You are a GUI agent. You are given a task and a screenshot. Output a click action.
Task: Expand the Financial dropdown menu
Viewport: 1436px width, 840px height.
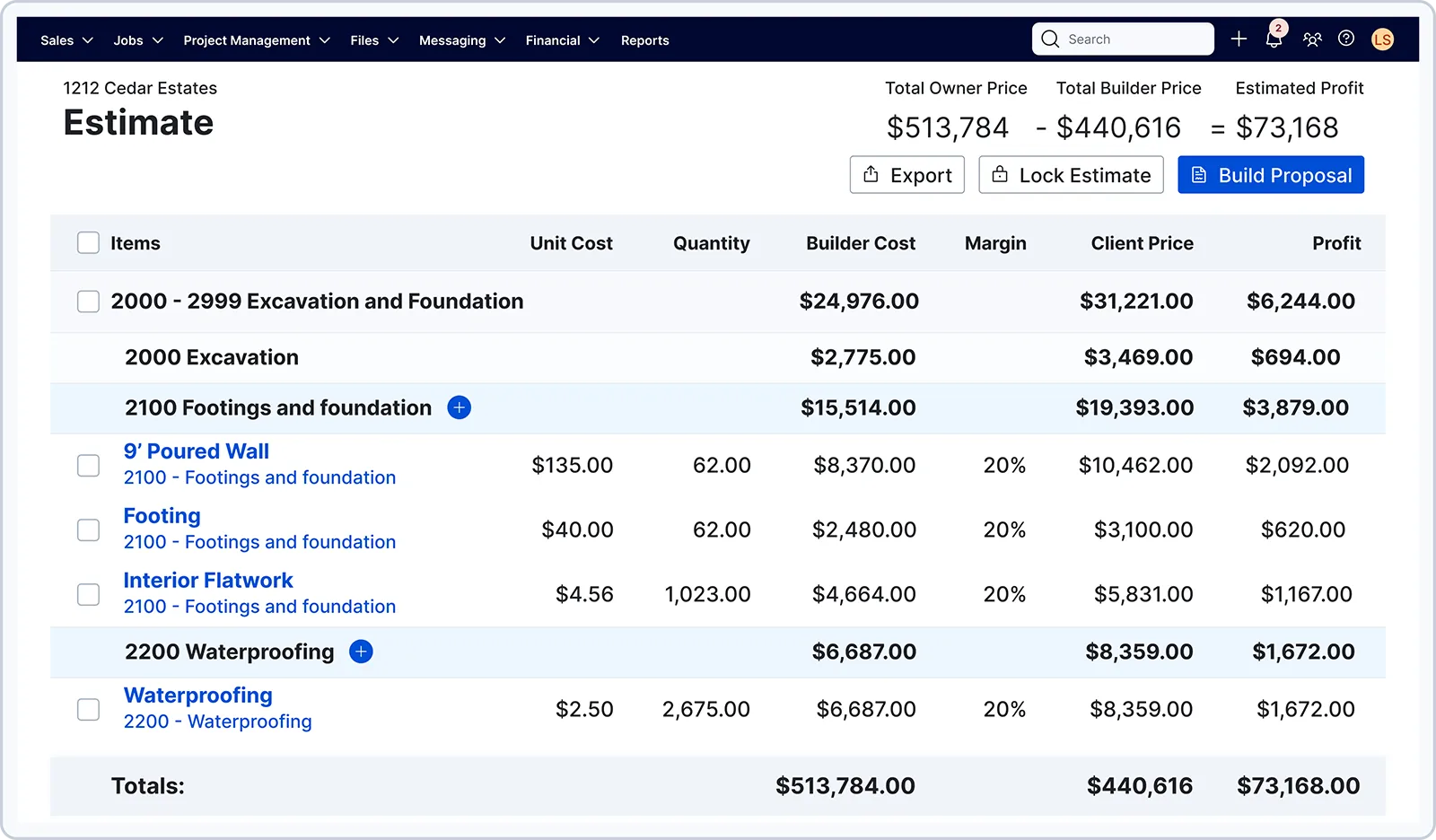(562, 40)
